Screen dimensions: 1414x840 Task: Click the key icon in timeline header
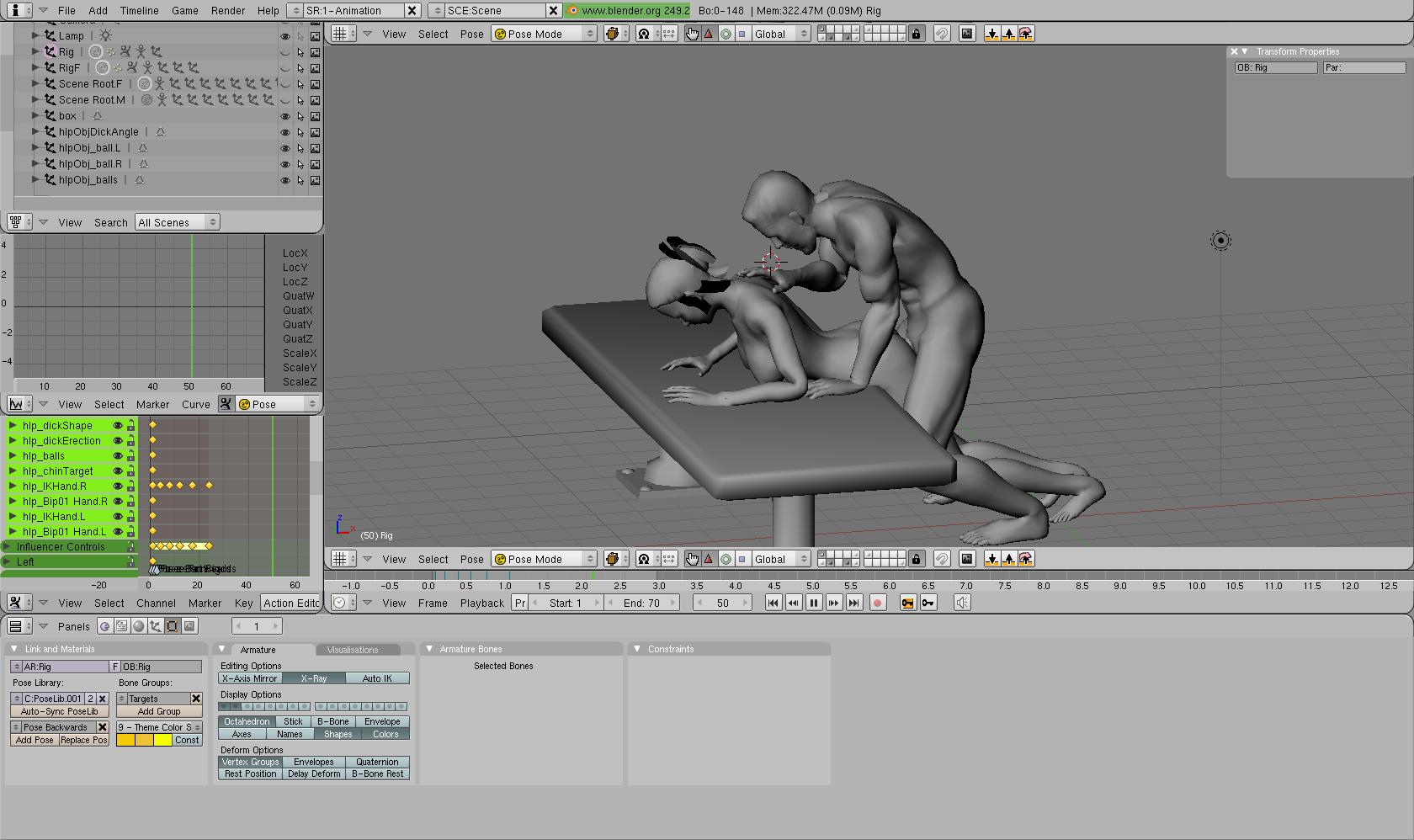coord(928,603)
